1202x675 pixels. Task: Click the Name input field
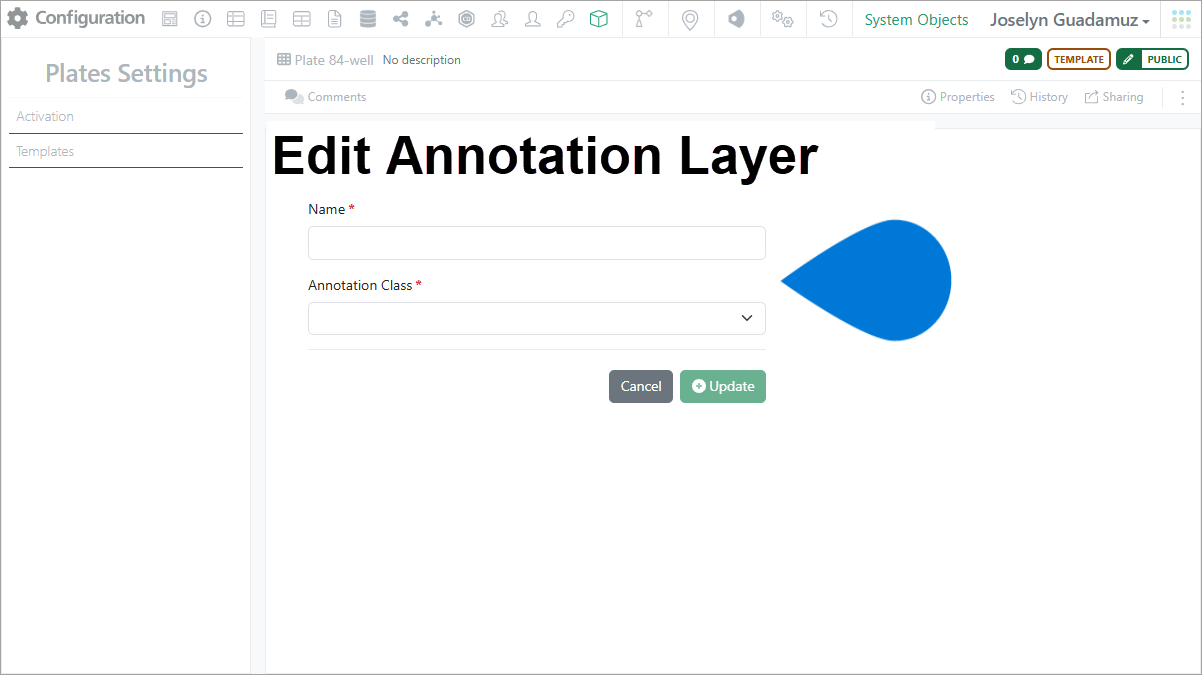click(x=537, y=243)
